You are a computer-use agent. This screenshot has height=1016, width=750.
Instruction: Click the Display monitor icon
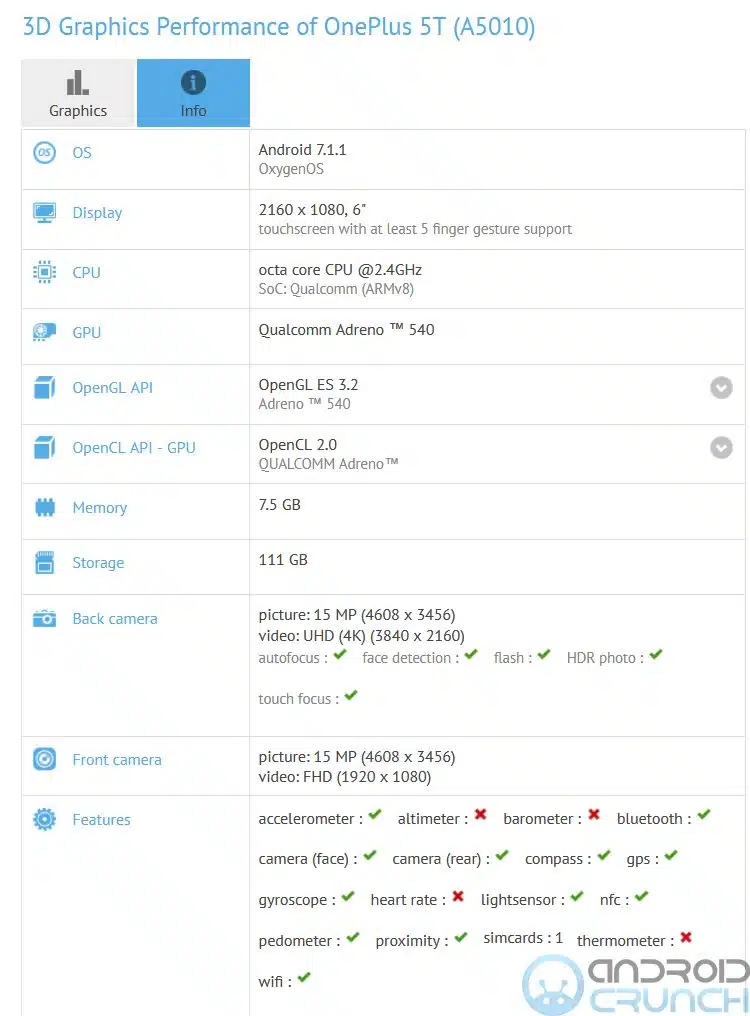pyautogui.click(x=44, y=213)
